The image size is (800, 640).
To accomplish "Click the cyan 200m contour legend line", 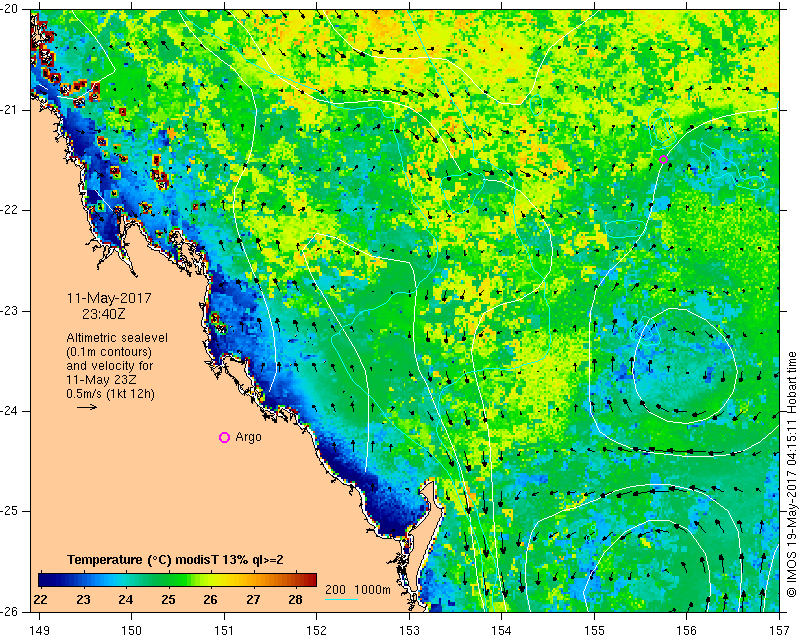I will [341, 599].
